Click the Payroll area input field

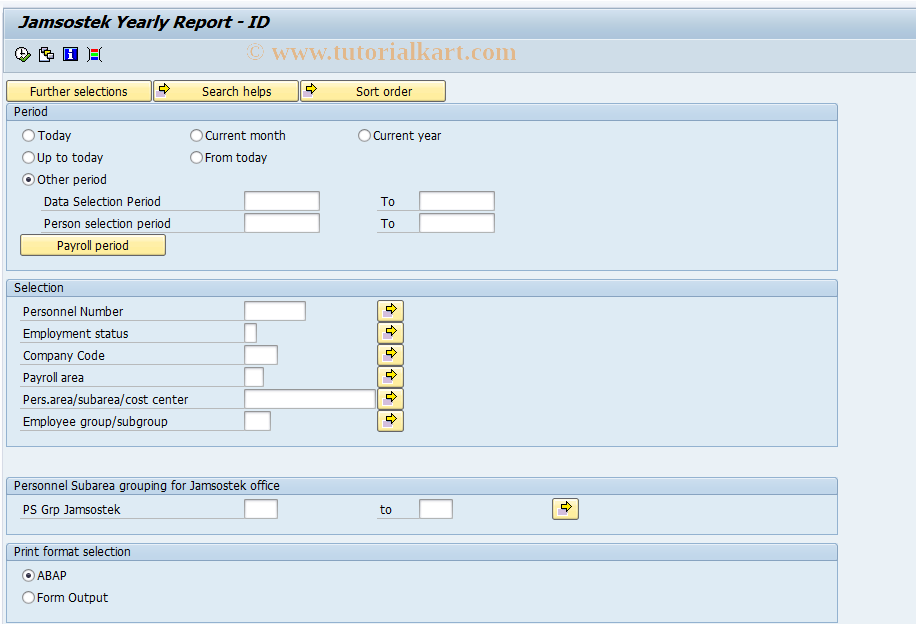254,377
